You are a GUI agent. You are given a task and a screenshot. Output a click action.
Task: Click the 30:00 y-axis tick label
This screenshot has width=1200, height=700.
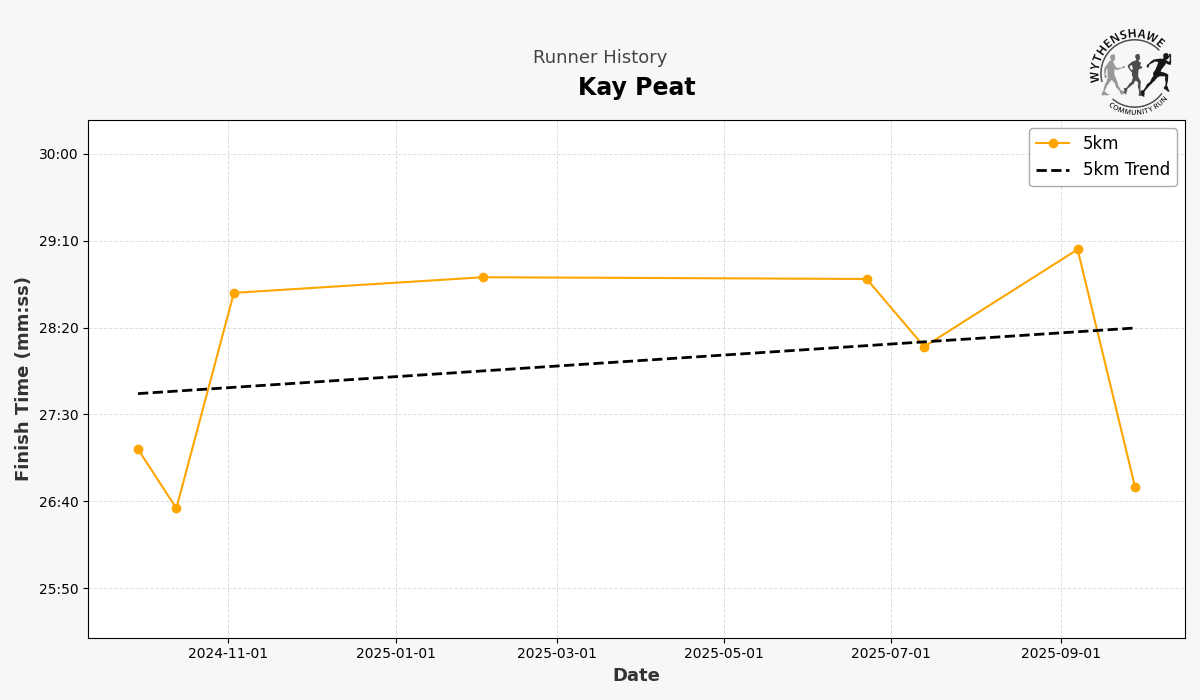[58, 154]
